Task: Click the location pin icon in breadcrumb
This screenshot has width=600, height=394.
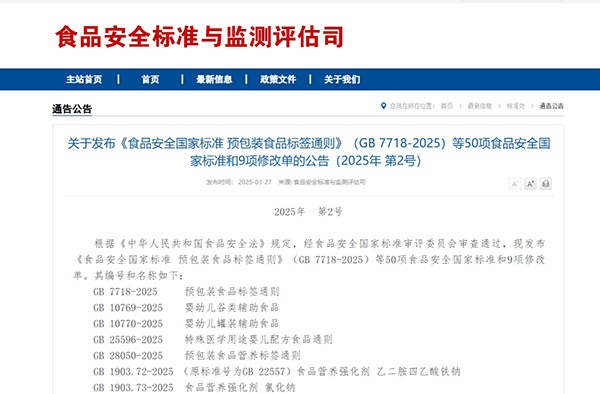Action: tap(383, 106)
